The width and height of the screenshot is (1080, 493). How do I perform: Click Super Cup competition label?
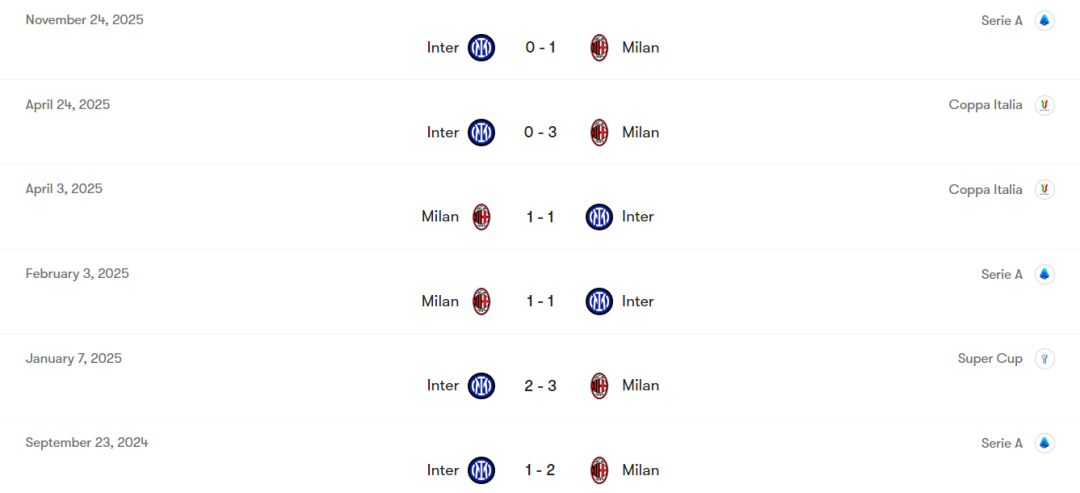[990, 359]
